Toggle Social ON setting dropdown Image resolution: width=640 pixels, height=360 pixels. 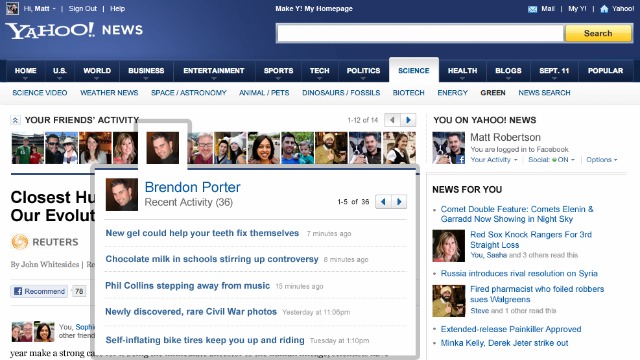point(551,160)
